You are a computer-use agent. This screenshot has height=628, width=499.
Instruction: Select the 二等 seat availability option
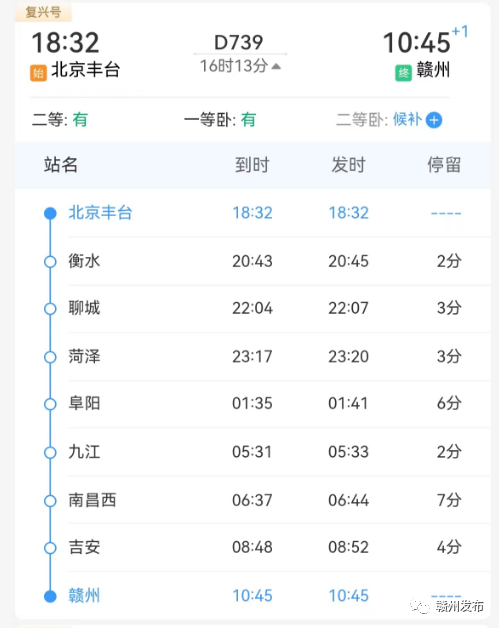point(60,119)
